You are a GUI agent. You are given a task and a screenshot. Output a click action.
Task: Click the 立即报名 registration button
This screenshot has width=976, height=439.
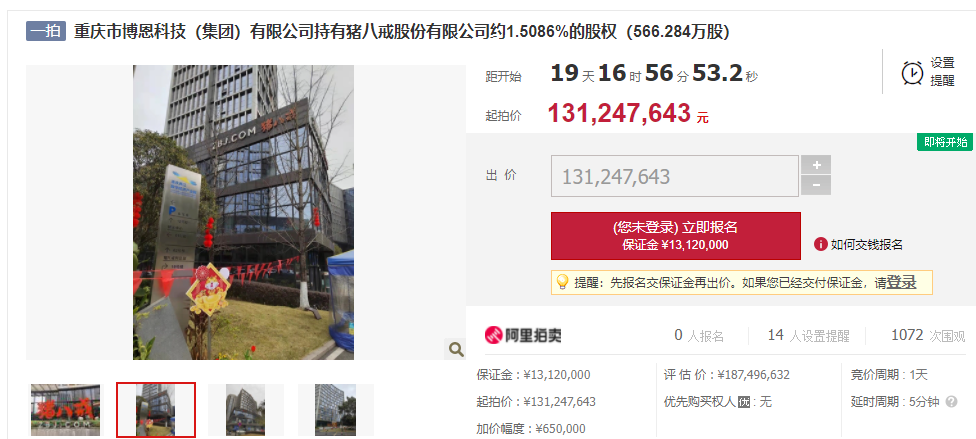pyautogui.click(x=675, y=236)
